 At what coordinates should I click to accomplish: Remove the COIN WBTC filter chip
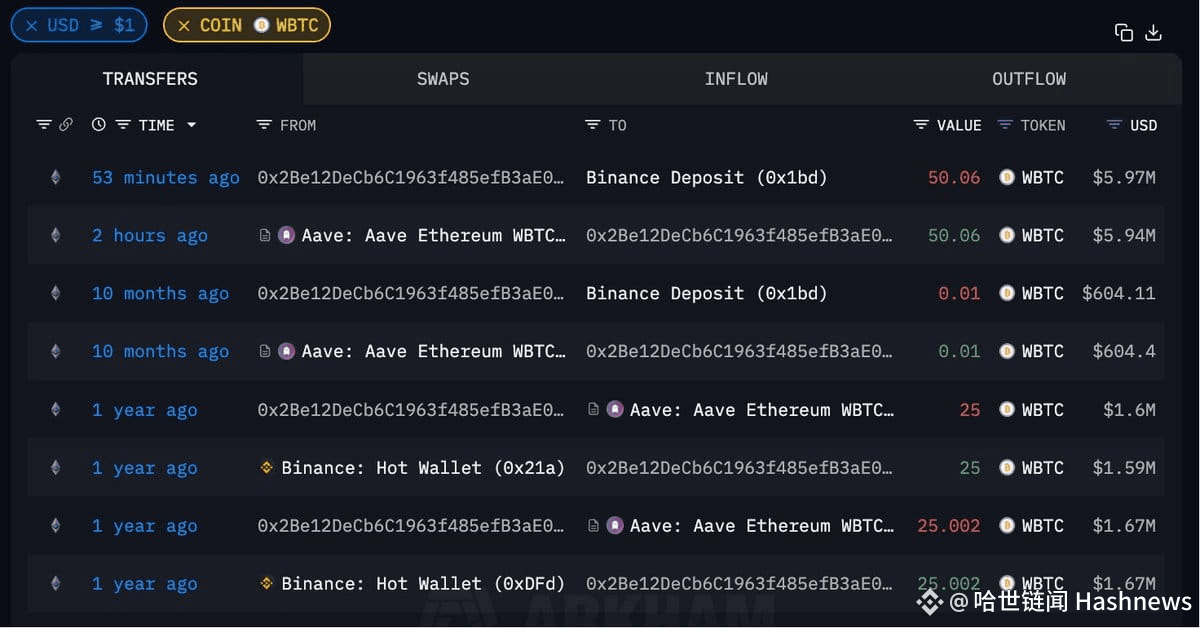pos(184,25)
